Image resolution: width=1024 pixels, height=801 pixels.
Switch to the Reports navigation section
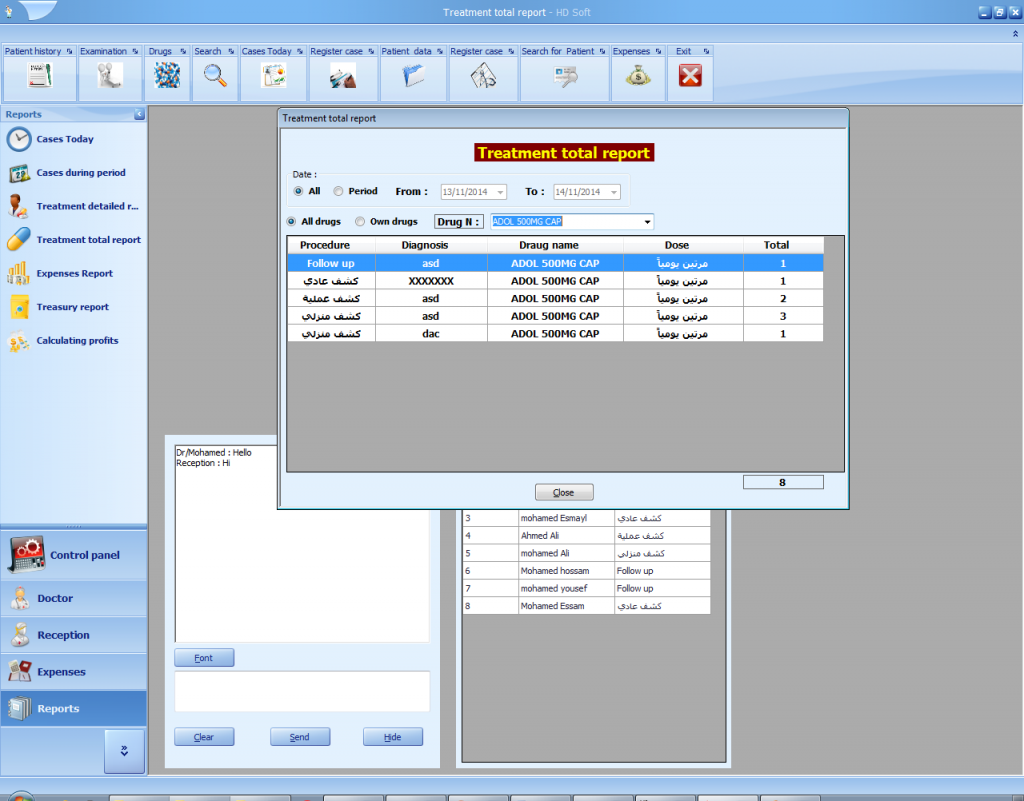tap(74, 708)
